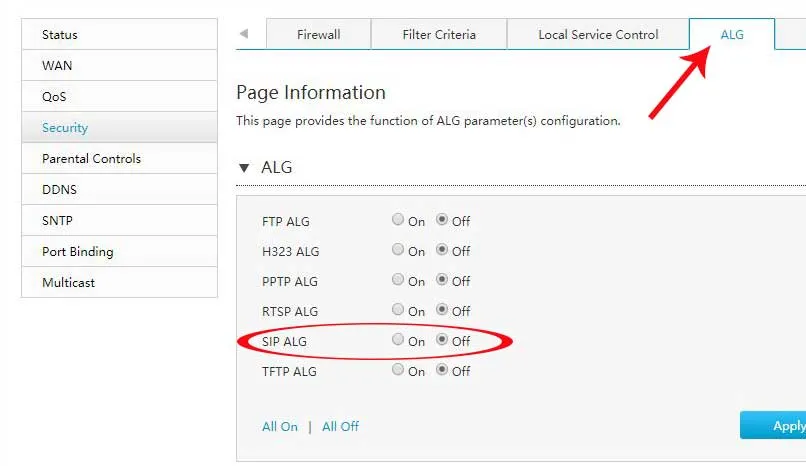Select RTSP ALG Off radio
The image size is (806, 466).
[x=442, y=310]
